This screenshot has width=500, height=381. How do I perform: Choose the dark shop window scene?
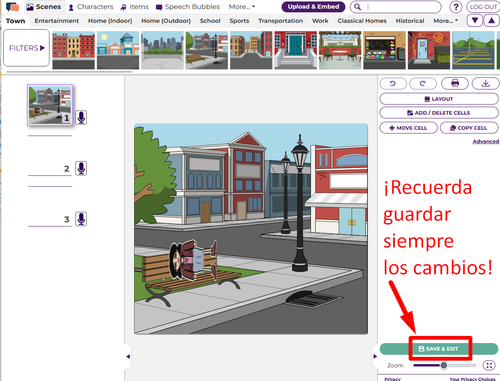click(384, 50)
